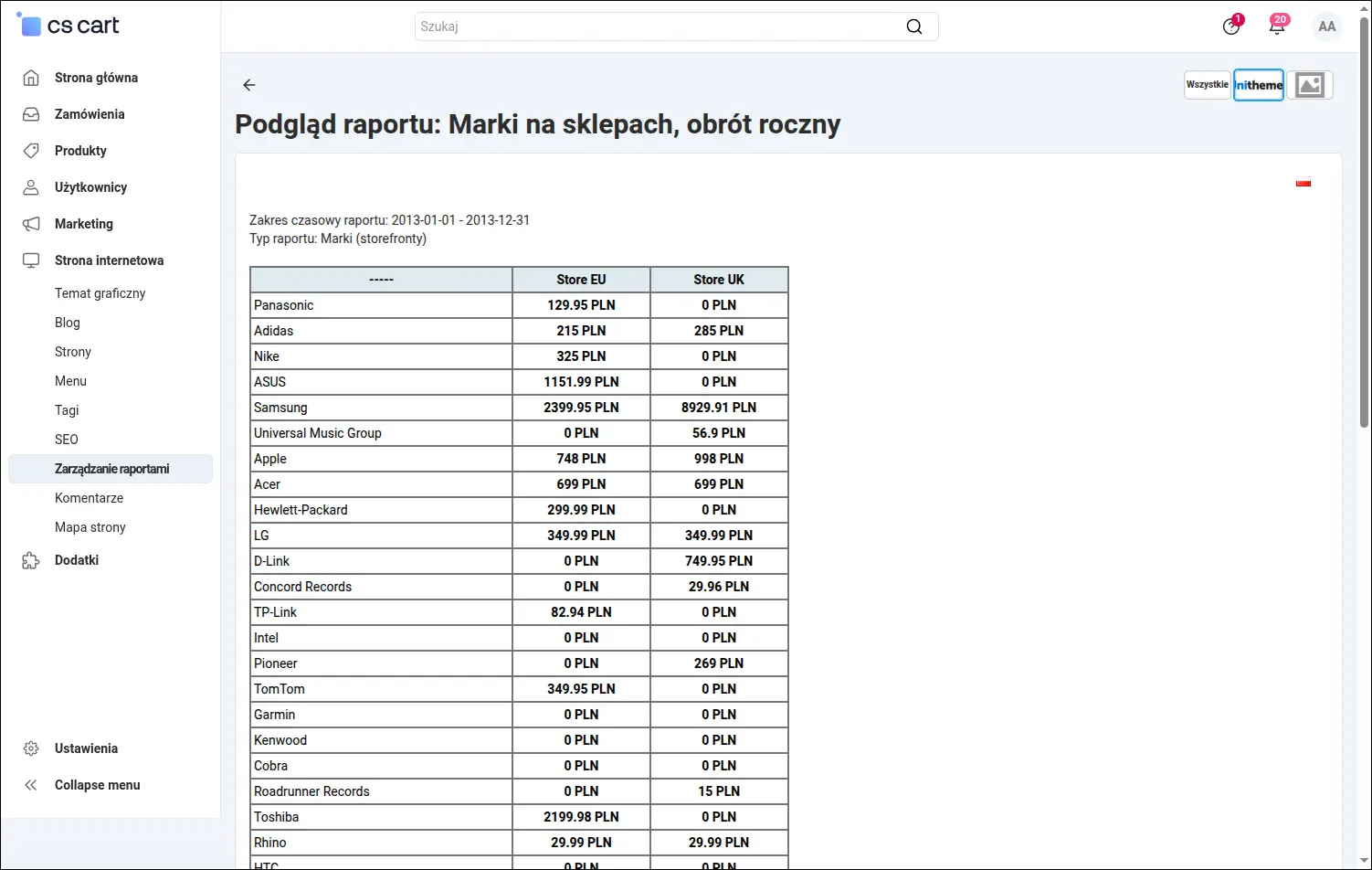Click the Typ raportu: Marki (storefronty) line
Image resolution: width=1372 pixels, height=870 pixels.
click(x=338, y=239)
